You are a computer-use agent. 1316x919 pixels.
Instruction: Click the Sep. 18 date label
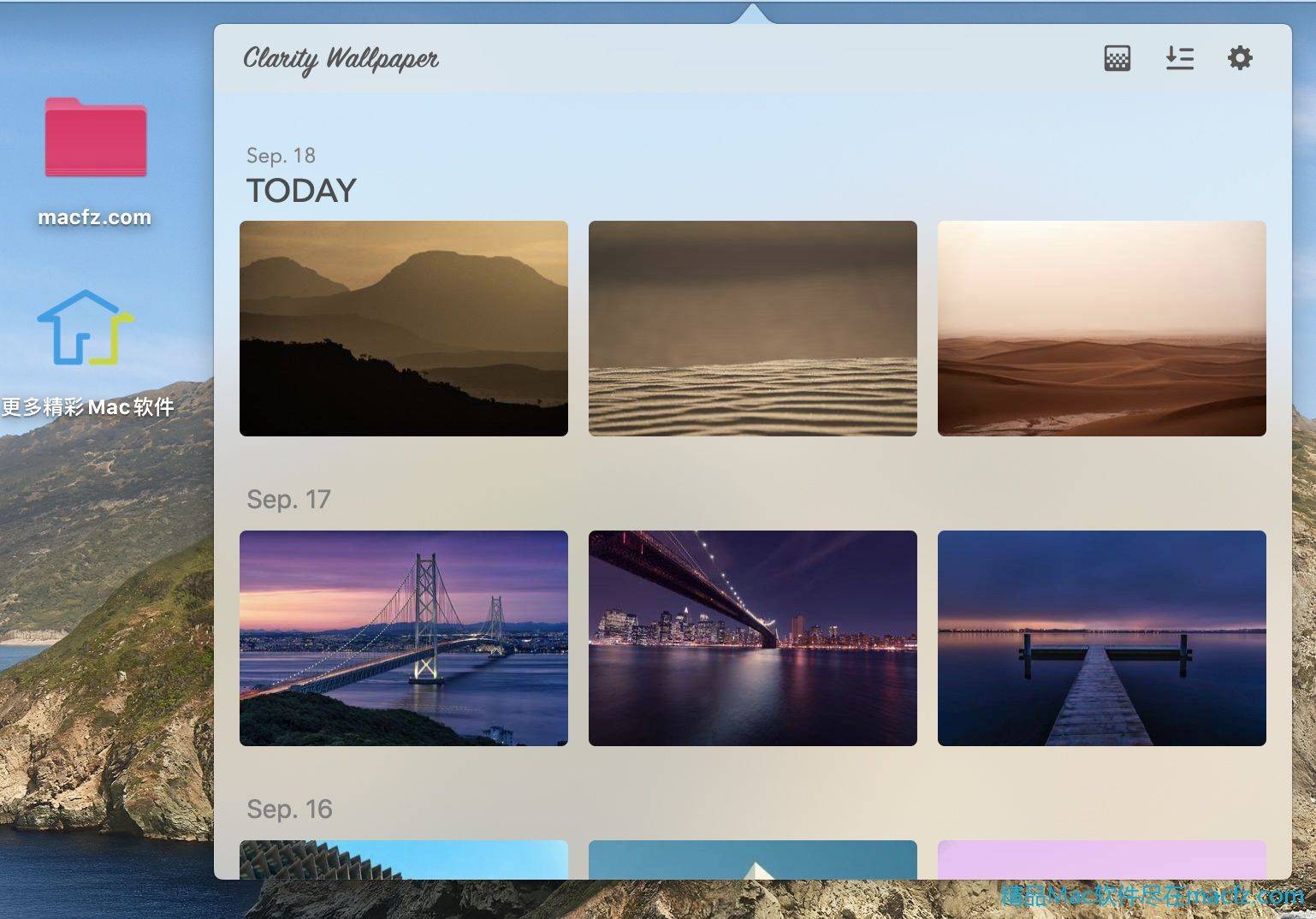pos(281,156)
